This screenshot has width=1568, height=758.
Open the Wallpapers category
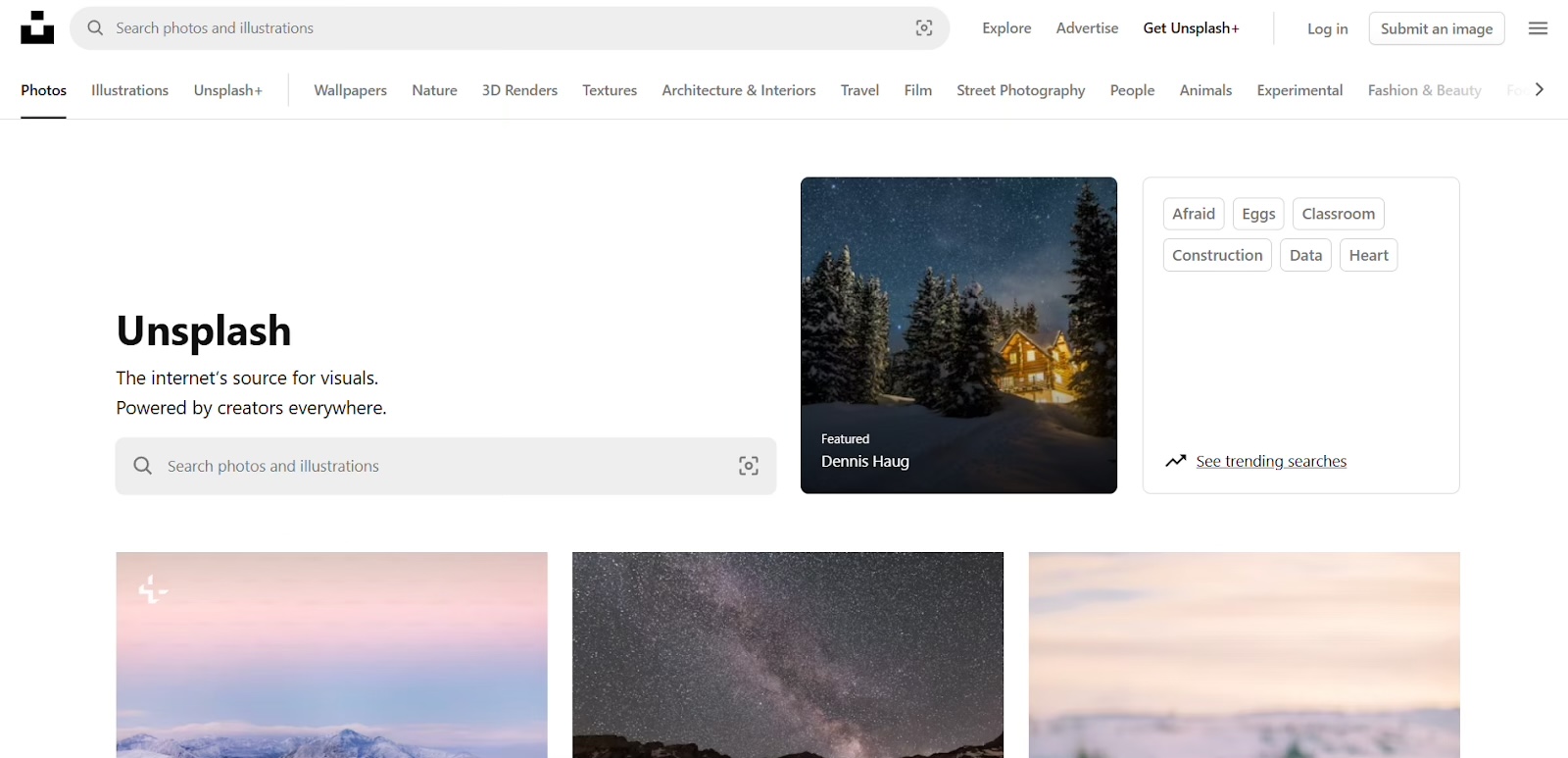[x=350, y=90]
